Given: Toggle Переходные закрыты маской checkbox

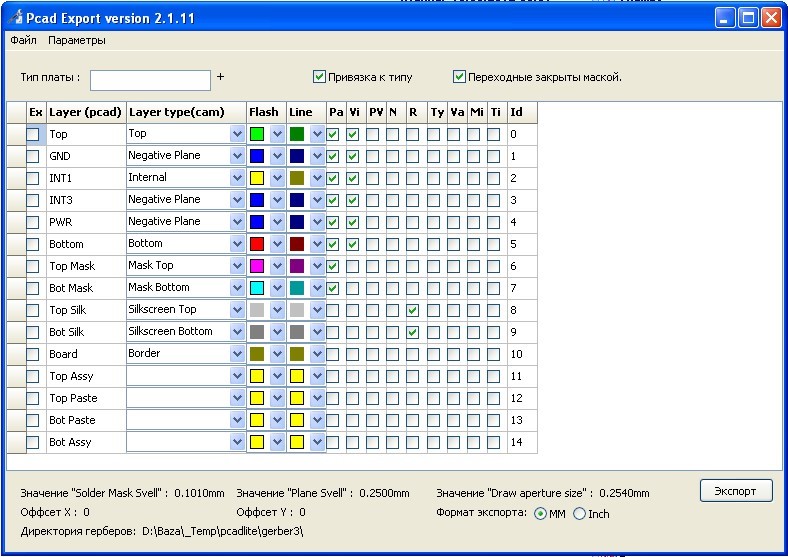Looking at the screenshot, I should [x=459, y=77].
